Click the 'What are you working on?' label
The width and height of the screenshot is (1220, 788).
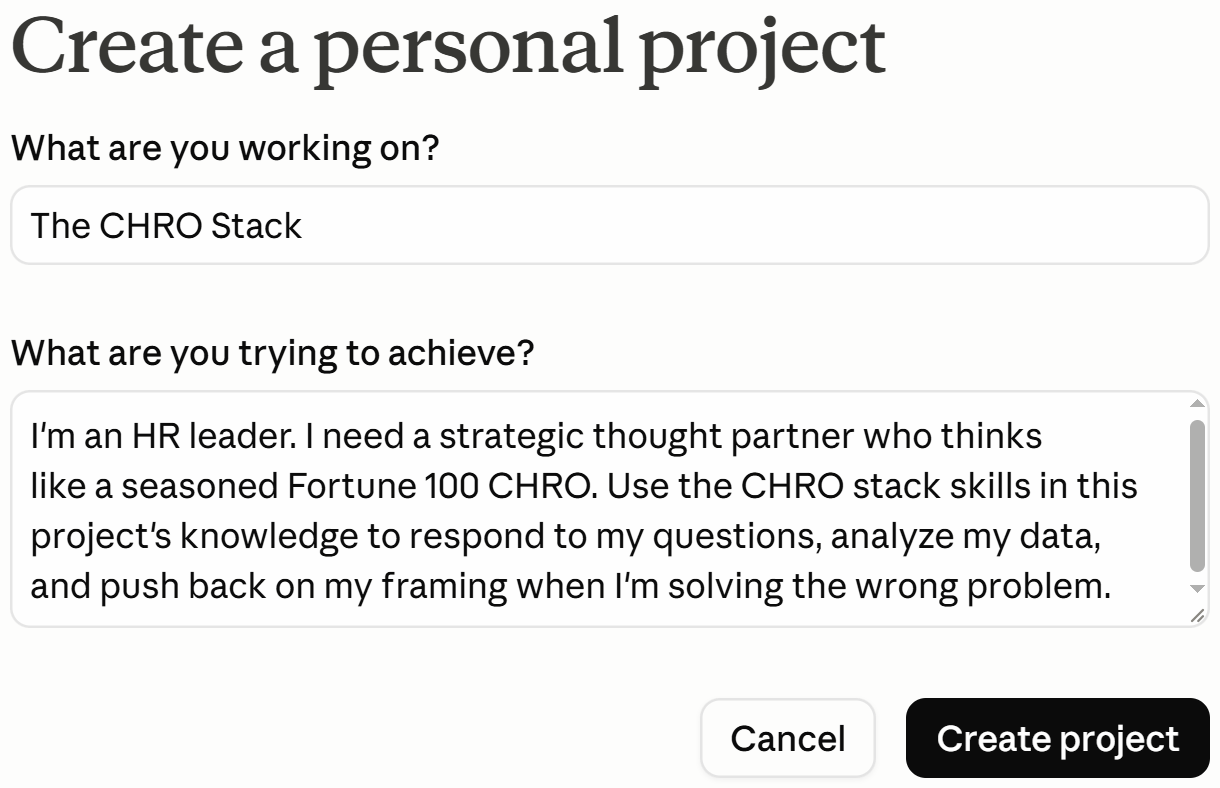(225, 148)
